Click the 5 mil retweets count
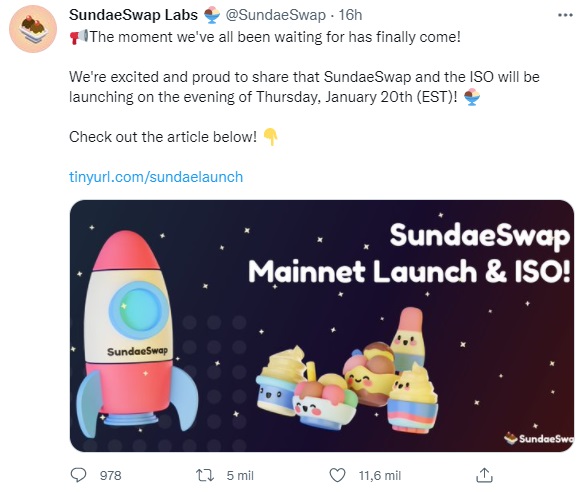Screen dimensions: 587x492 (x=240, y=476)
